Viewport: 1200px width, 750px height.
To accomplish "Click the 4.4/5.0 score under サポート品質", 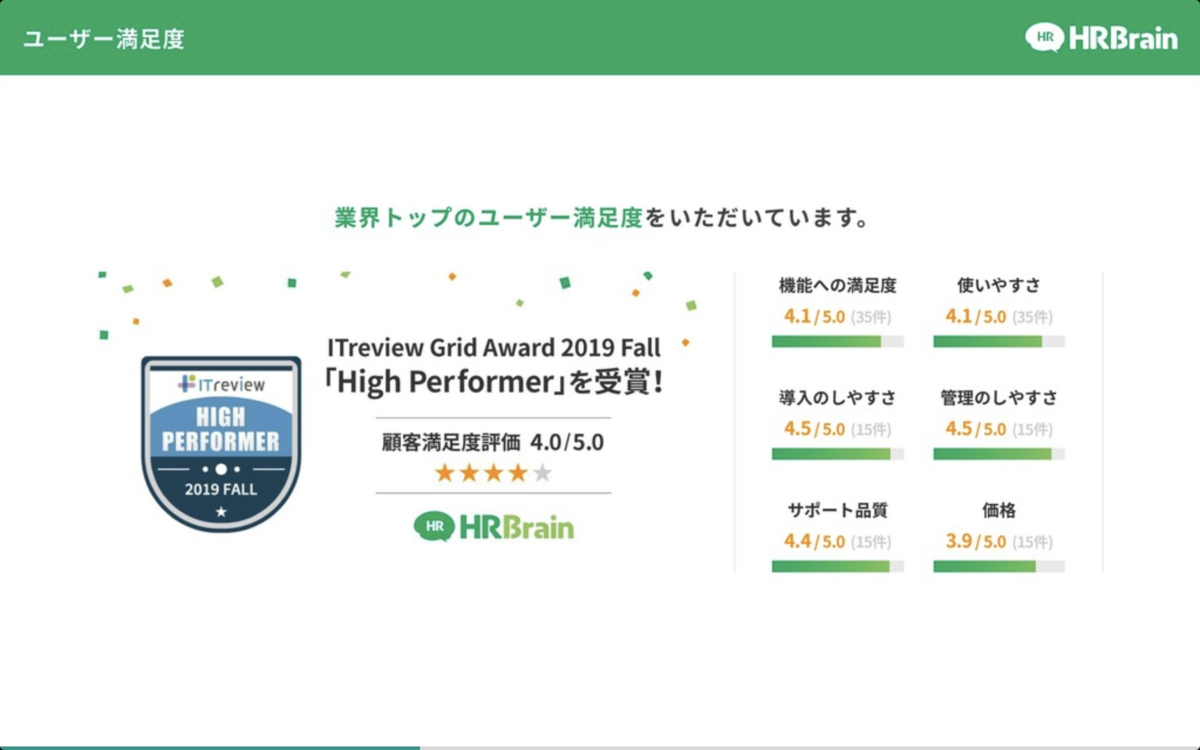I will tap(815, 542).
